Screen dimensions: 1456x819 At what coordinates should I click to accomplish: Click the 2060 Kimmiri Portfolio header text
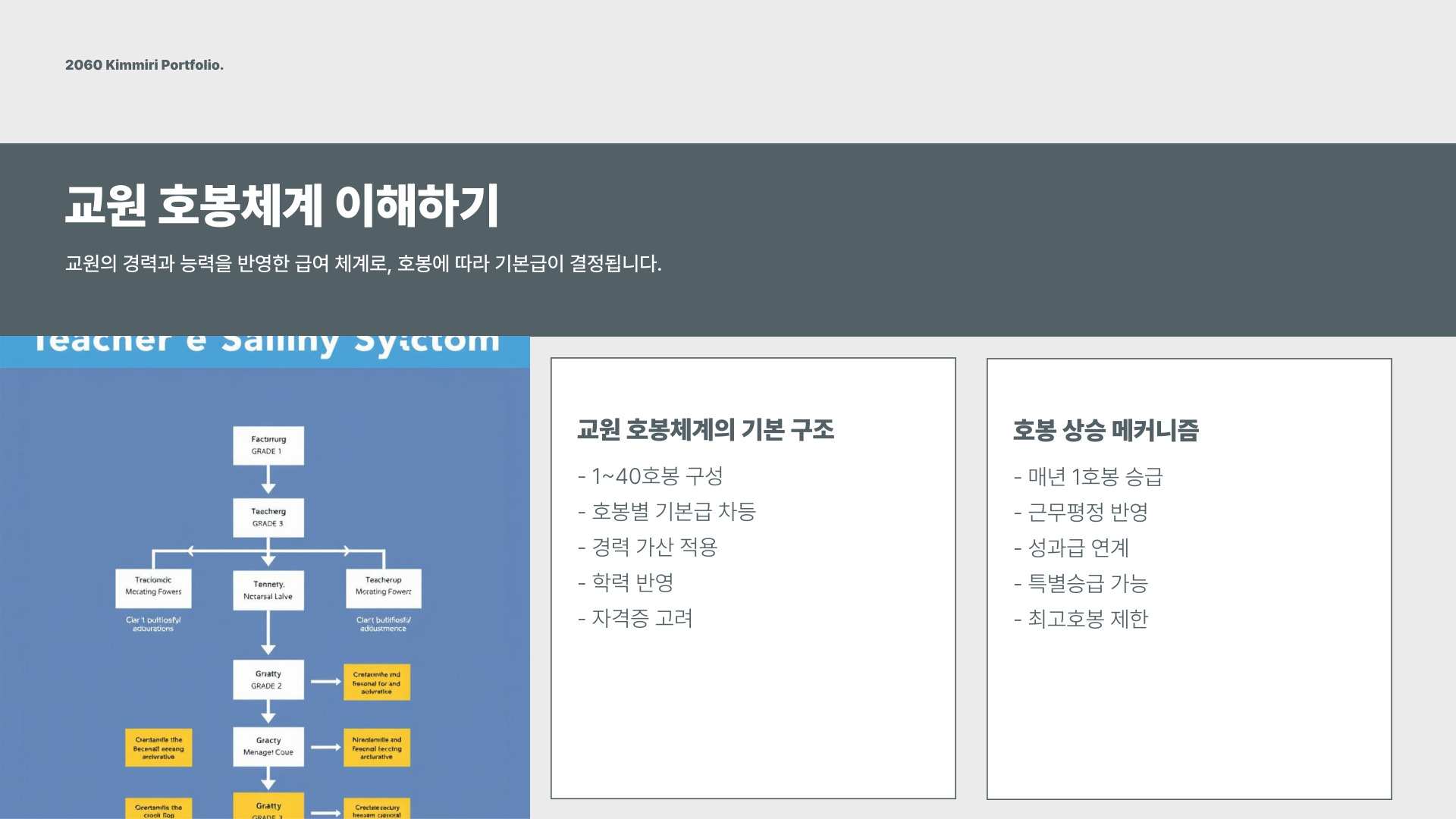point(144,65)
